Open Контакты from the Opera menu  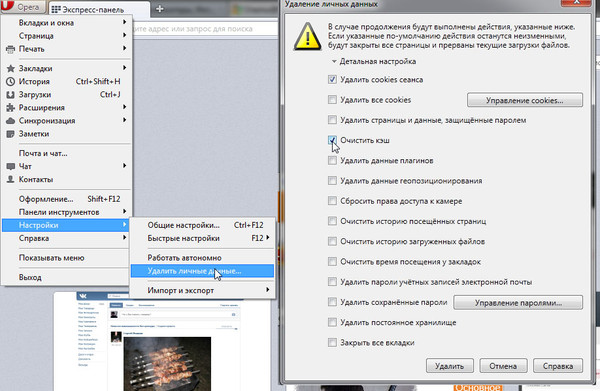[67, 179]
